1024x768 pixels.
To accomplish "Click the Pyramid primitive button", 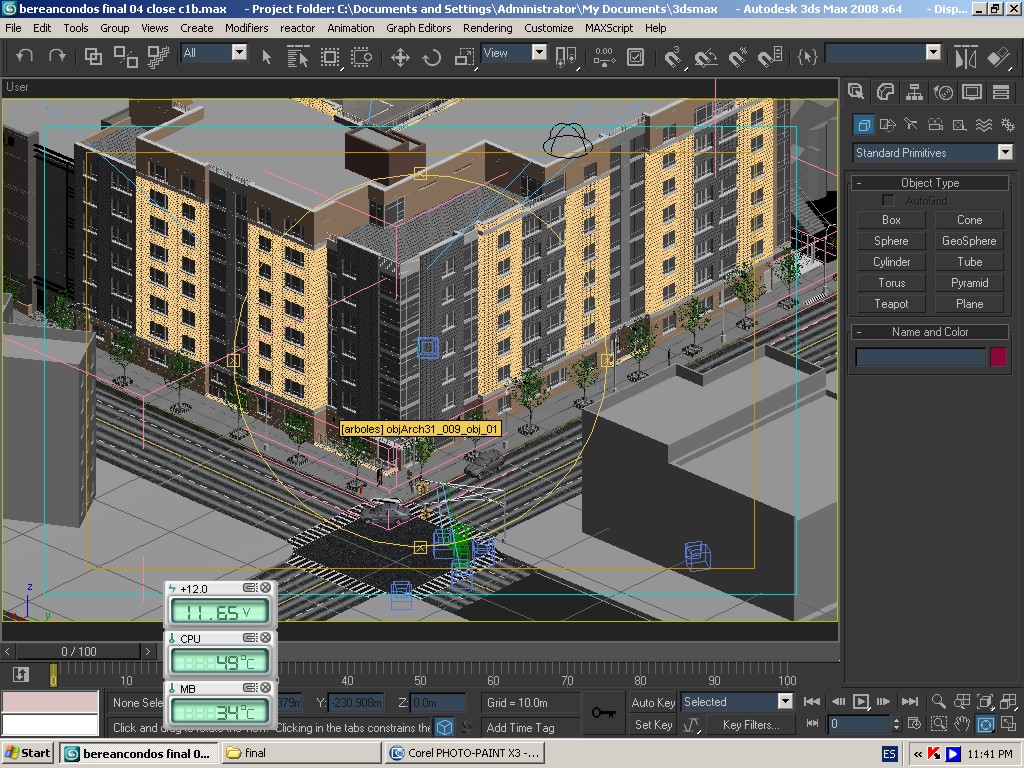I will coord(969,283).
